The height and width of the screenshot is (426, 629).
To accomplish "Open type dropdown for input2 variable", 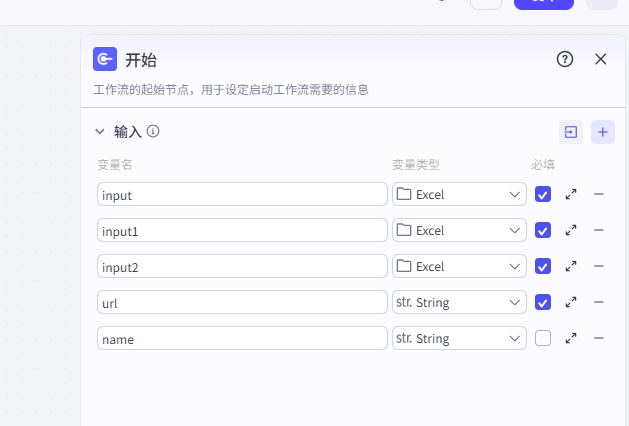I will click(459, 266).
